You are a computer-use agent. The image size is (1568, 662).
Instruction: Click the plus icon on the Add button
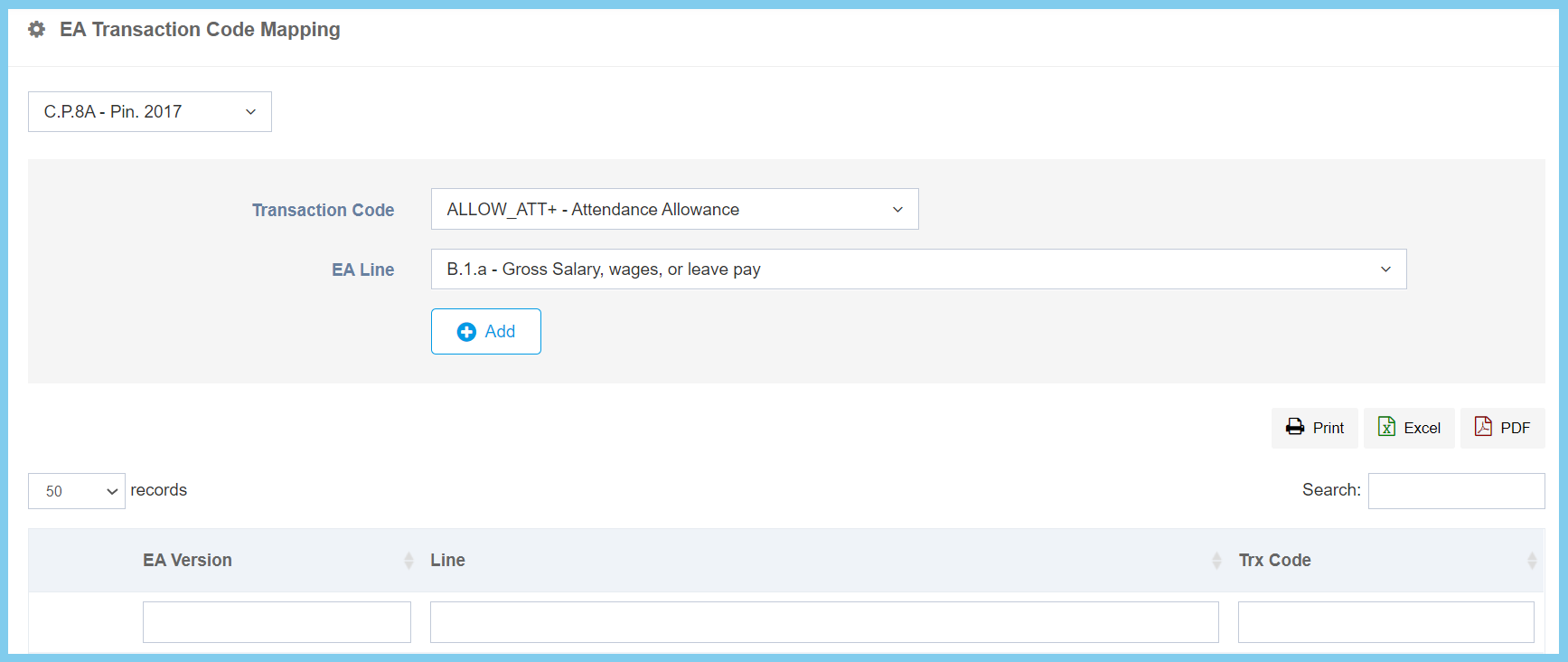pos(466,332)
